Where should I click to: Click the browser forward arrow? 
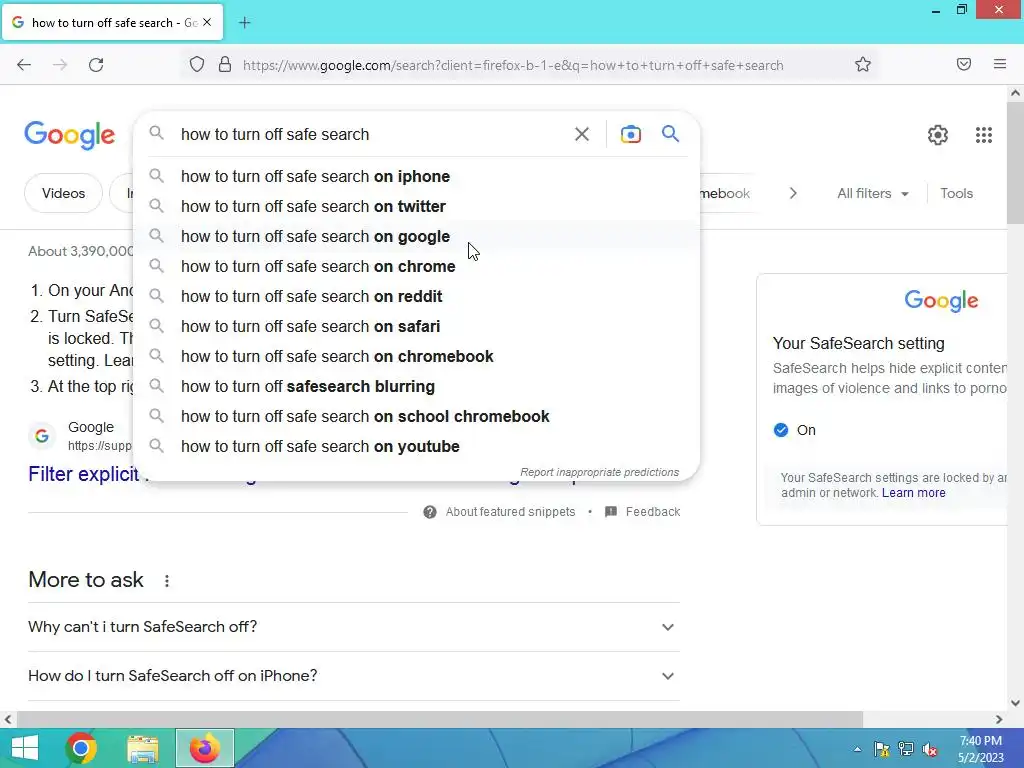point(60,65)
